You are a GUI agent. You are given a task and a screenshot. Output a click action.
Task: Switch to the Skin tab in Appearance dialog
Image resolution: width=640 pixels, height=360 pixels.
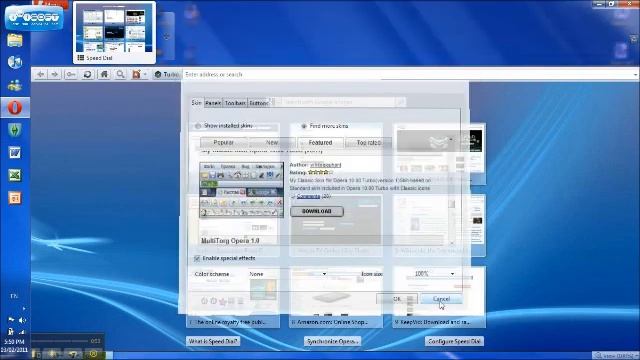point(196,103)
